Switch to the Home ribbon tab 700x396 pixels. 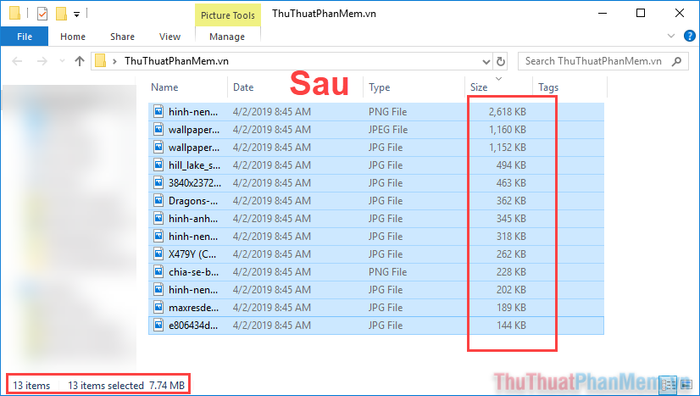[x=73, y=37]
